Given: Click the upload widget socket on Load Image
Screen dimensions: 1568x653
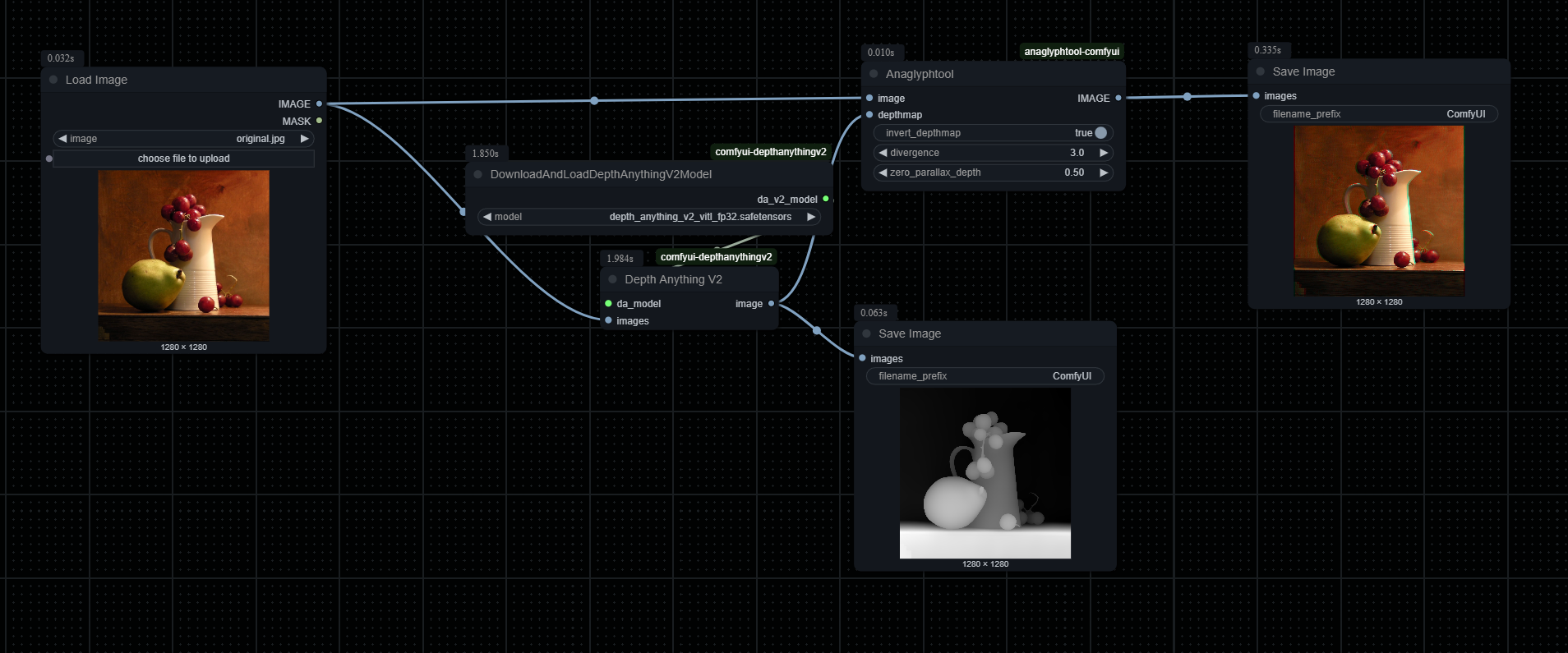Looking at the screenshot, I should tap(49, 159).
